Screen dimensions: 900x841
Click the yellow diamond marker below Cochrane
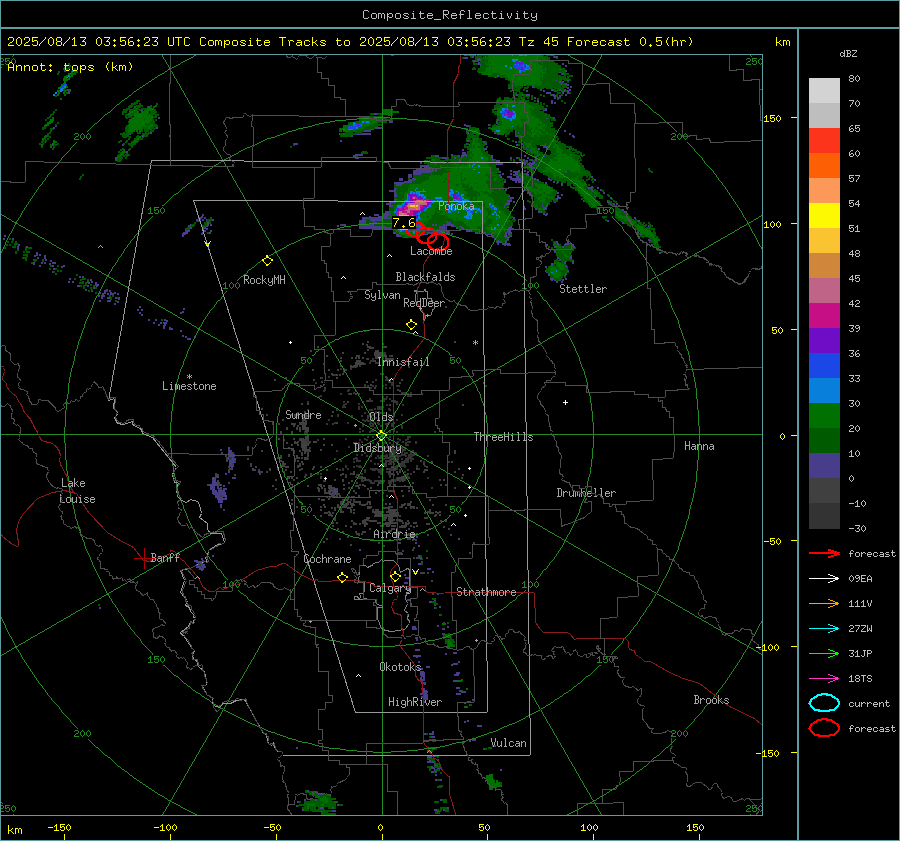click(x=342, y=578)
